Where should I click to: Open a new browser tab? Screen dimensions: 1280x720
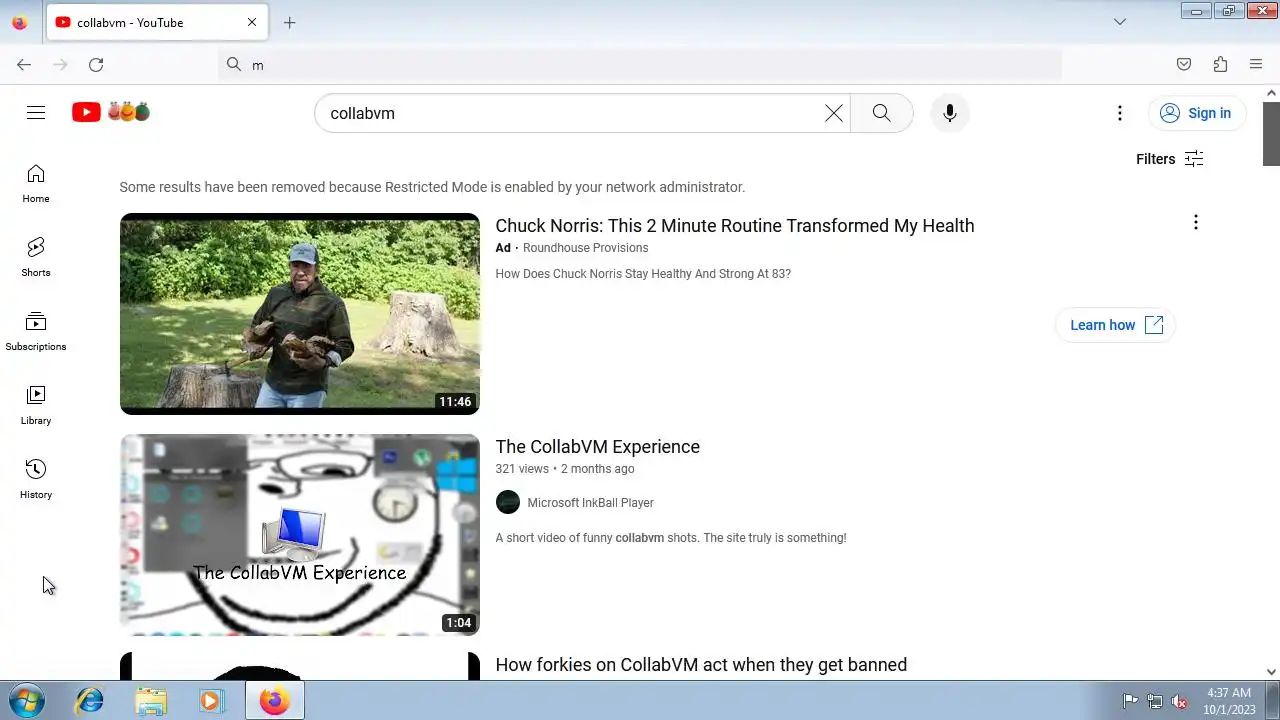[289, 22]
